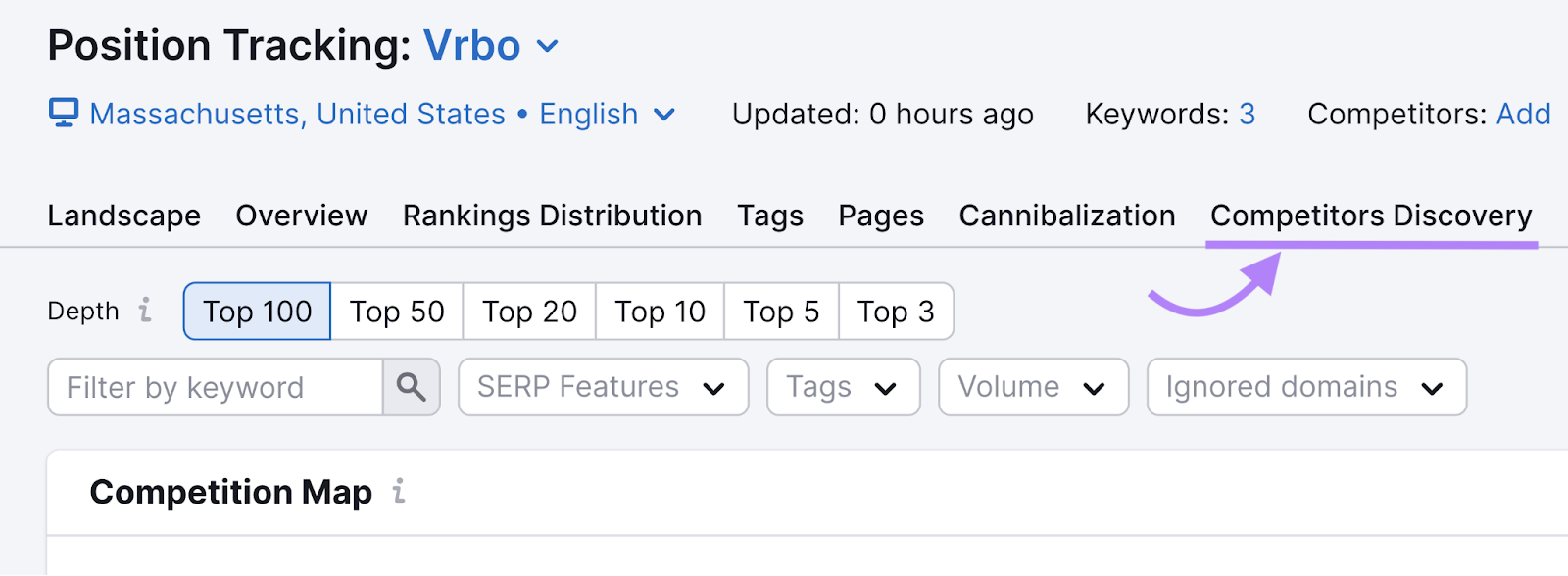Open the SERP Features dropdown
This screenshot has width=1568, height=576.
(x=603, y=388)
